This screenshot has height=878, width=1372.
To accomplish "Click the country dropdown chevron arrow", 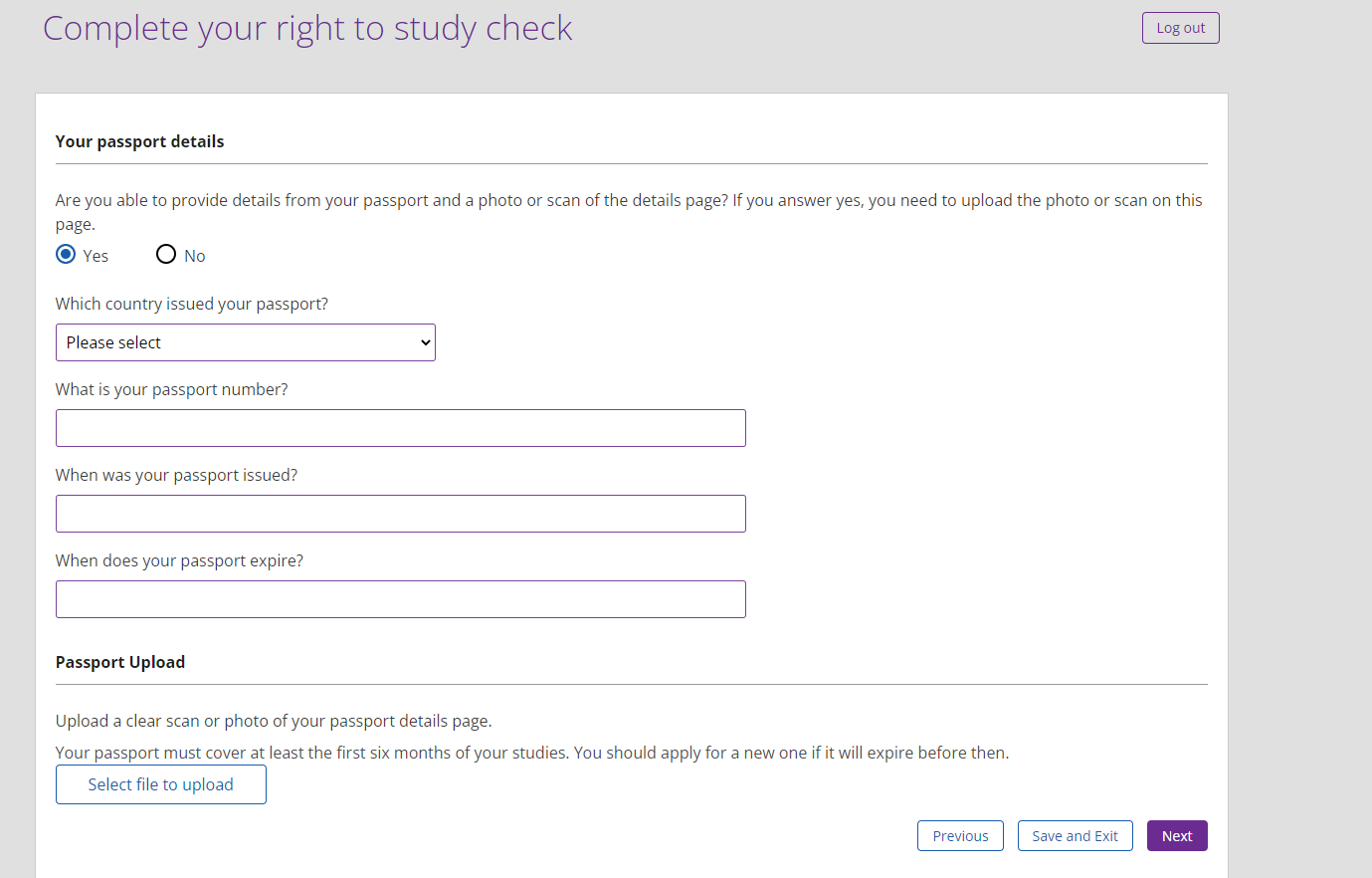I will [x=426, y=342].
